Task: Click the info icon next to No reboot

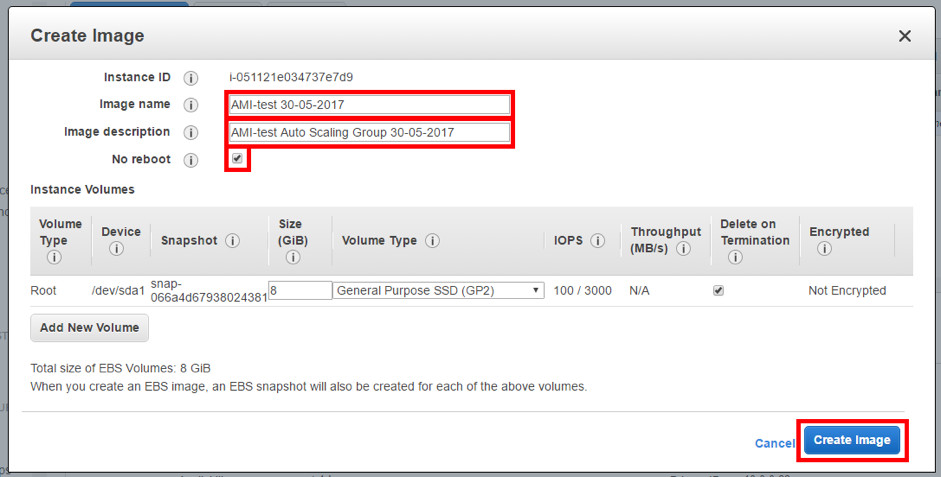Action: [191, 160]
